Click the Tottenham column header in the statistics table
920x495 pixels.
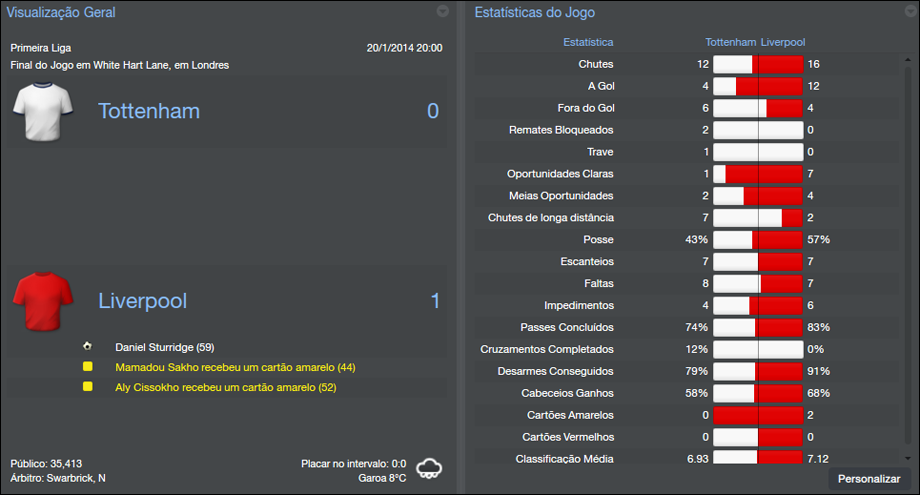[730, 43]
